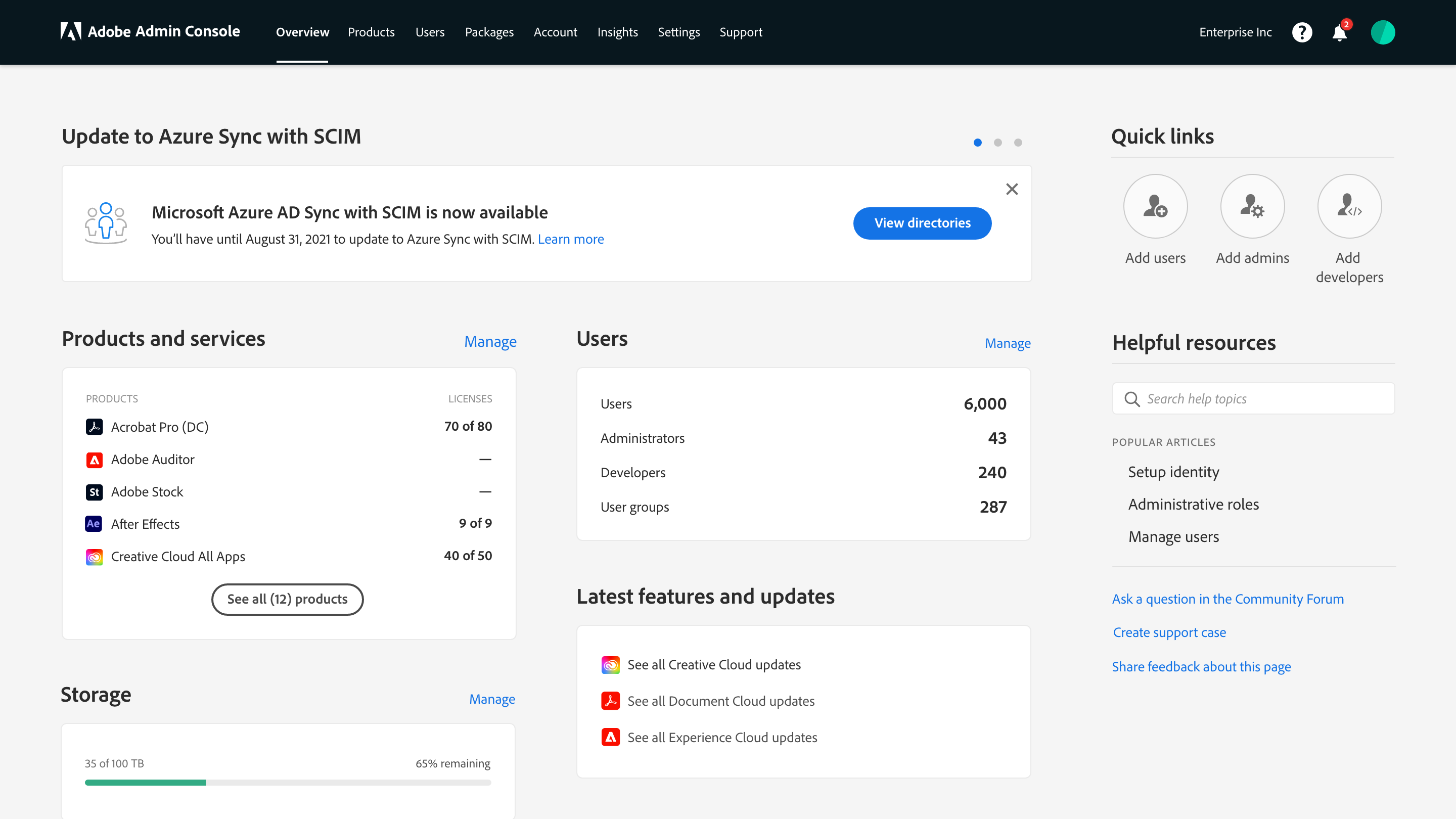Click the View directories button

tap(922, 223)
